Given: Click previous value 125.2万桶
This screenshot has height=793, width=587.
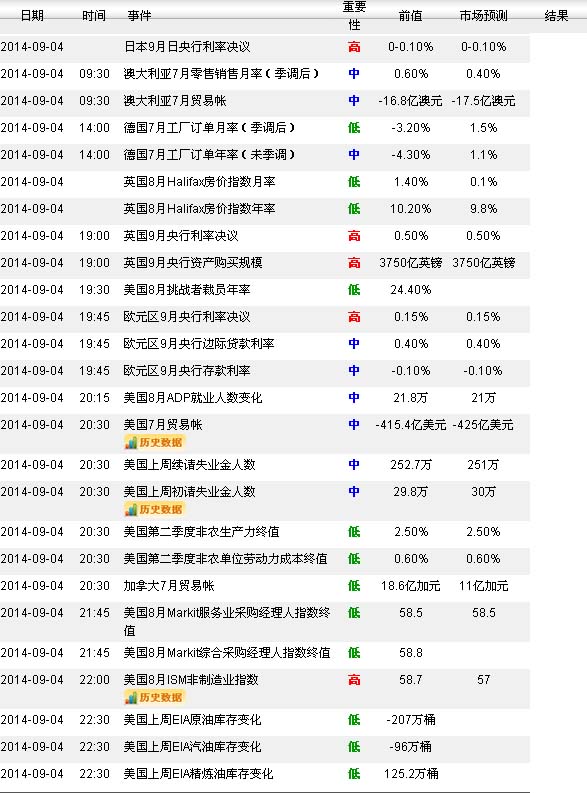Looking at the screenshot, I should point(411,774).
